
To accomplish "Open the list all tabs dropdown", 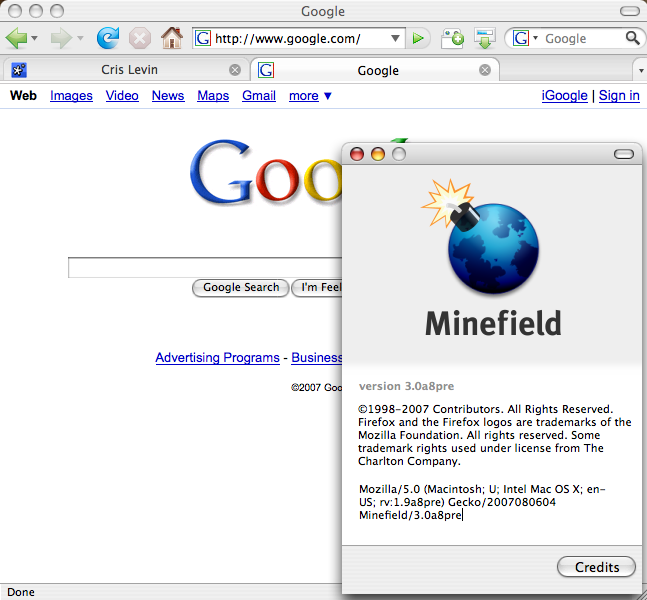I will (640, 70).
